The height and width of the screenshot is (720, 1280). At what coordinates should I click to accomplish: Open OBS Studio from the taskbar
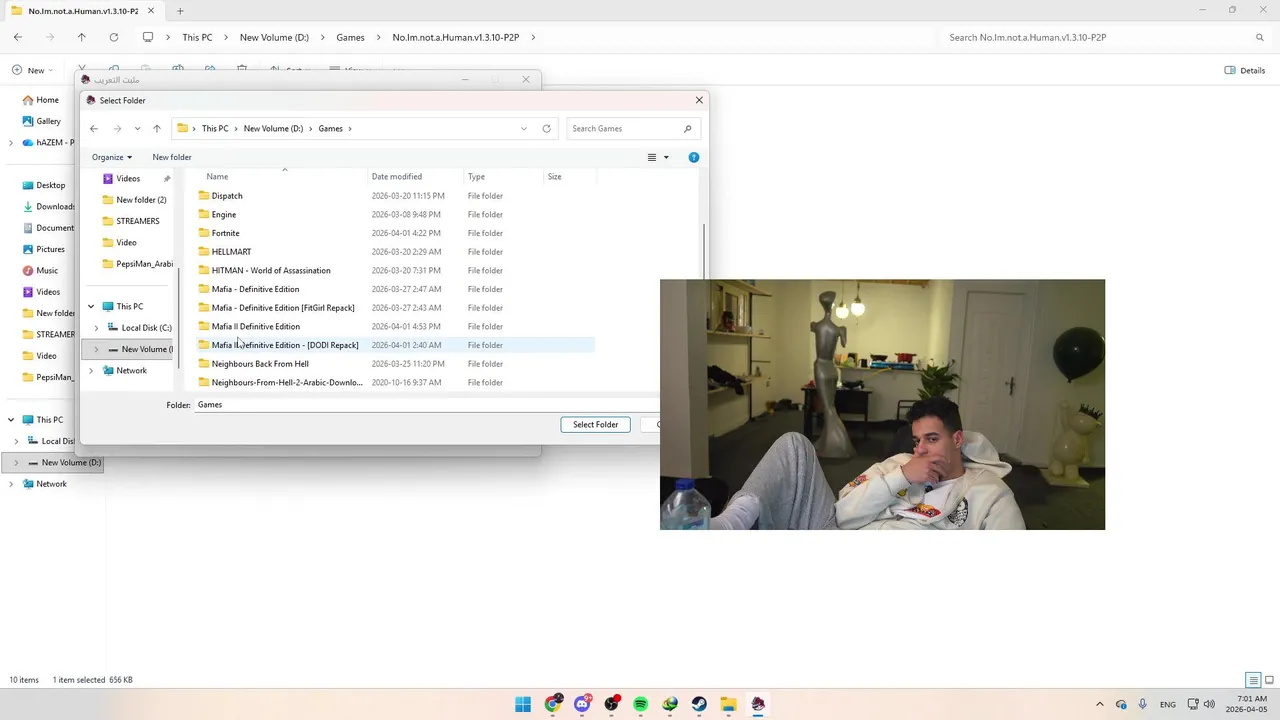611,704
